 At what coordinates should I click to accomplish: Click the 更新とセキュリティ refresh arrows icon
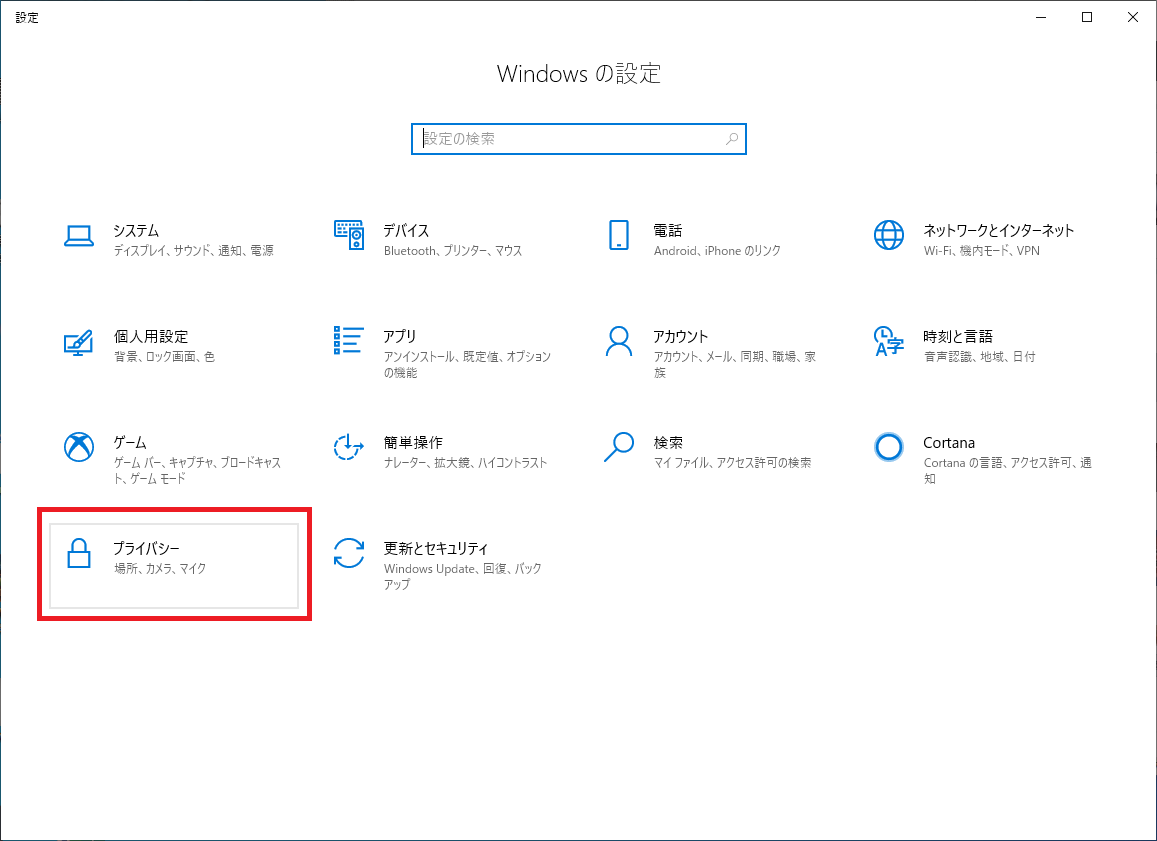click(x=348, y=553)
